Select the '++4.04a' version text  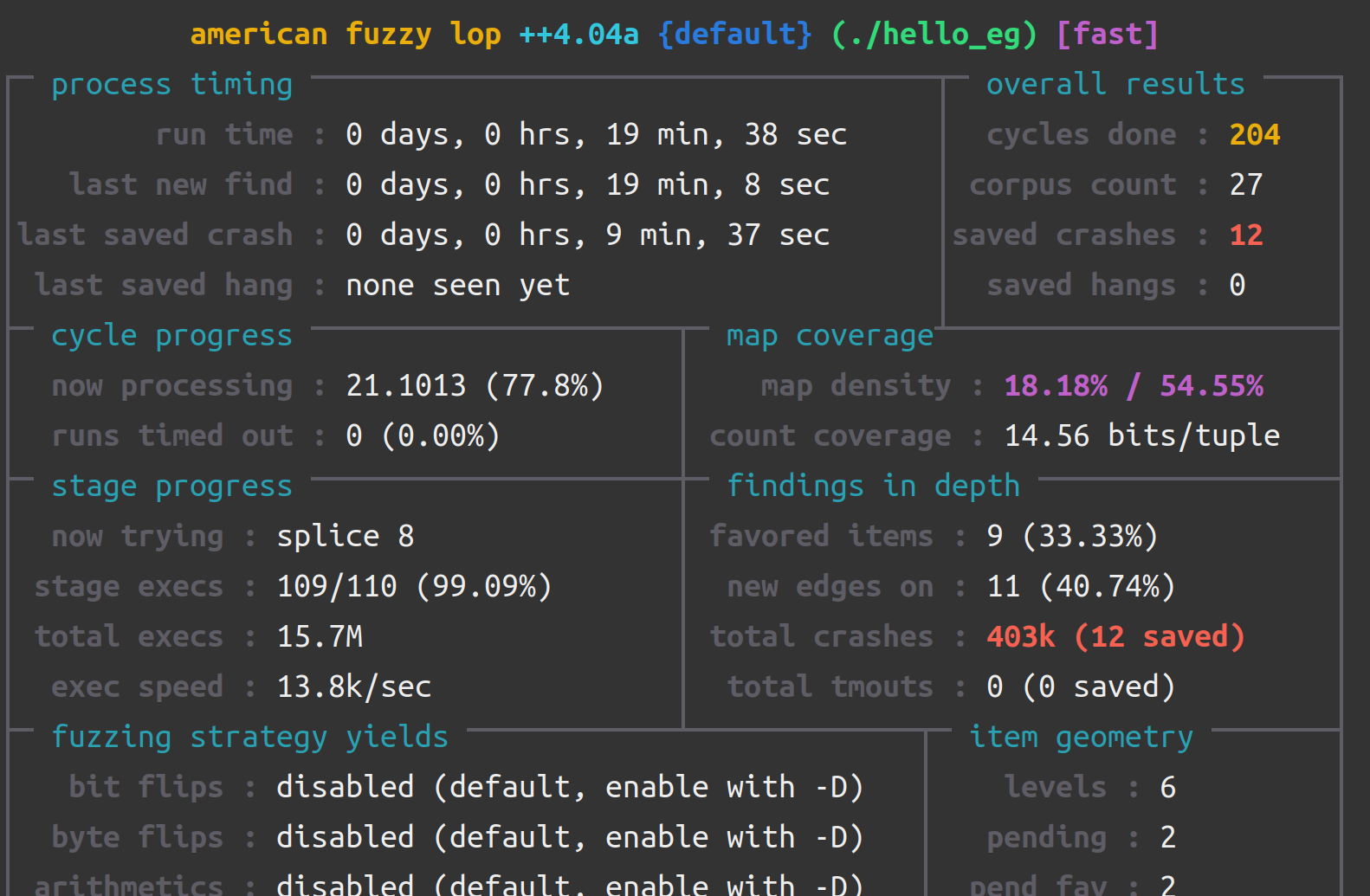pos(579,35)
